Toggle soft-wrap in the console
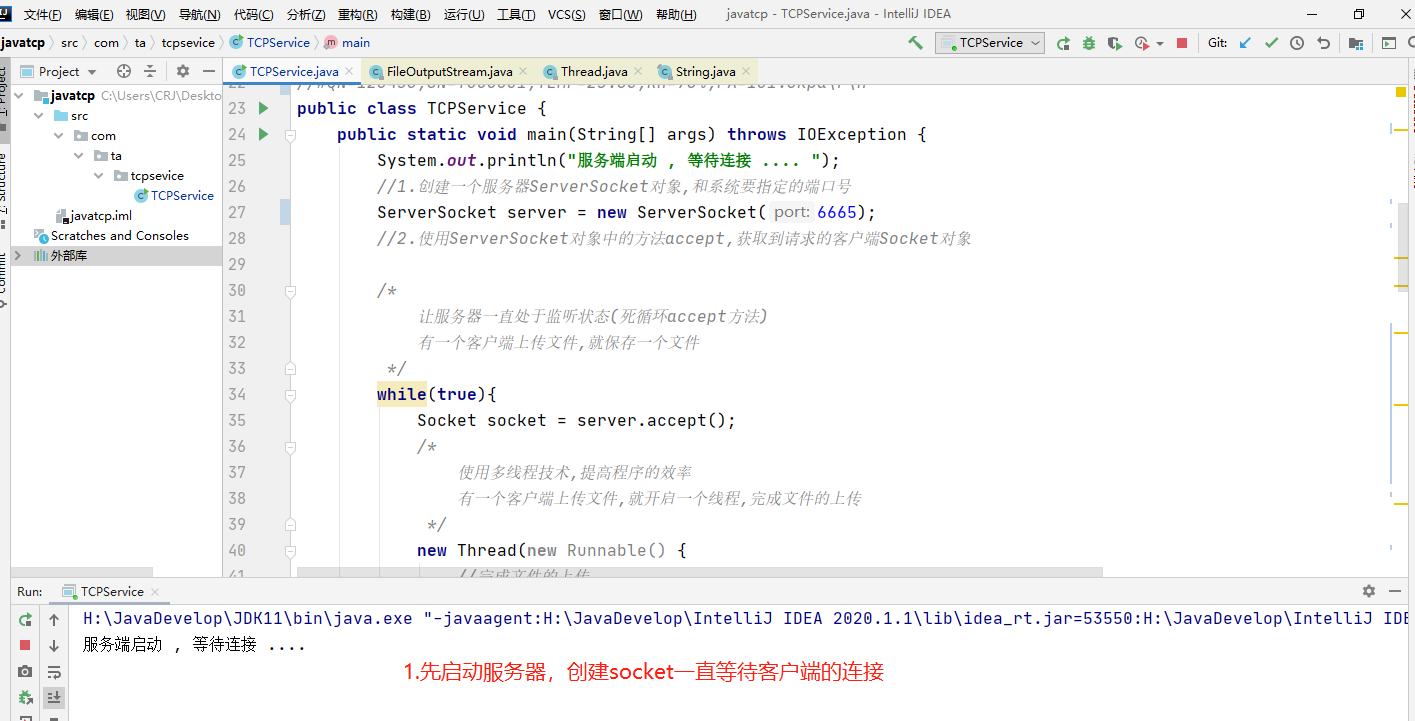 [x=53, y=672]
